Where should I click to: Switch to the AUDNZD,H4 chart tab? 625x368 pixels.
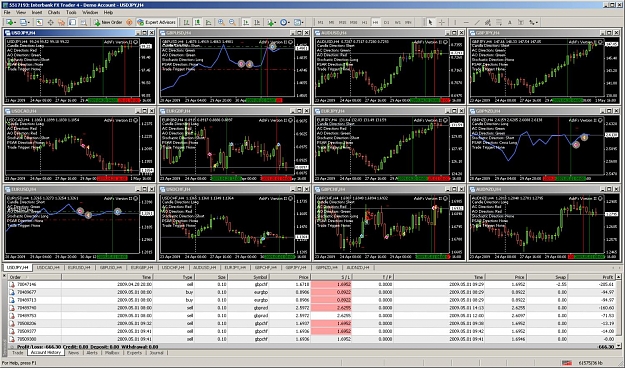click(x=358, y=268)
